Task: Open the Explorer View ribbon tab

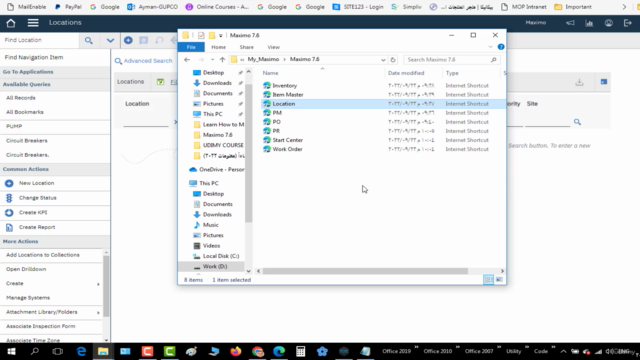Action: coord(273,47)
